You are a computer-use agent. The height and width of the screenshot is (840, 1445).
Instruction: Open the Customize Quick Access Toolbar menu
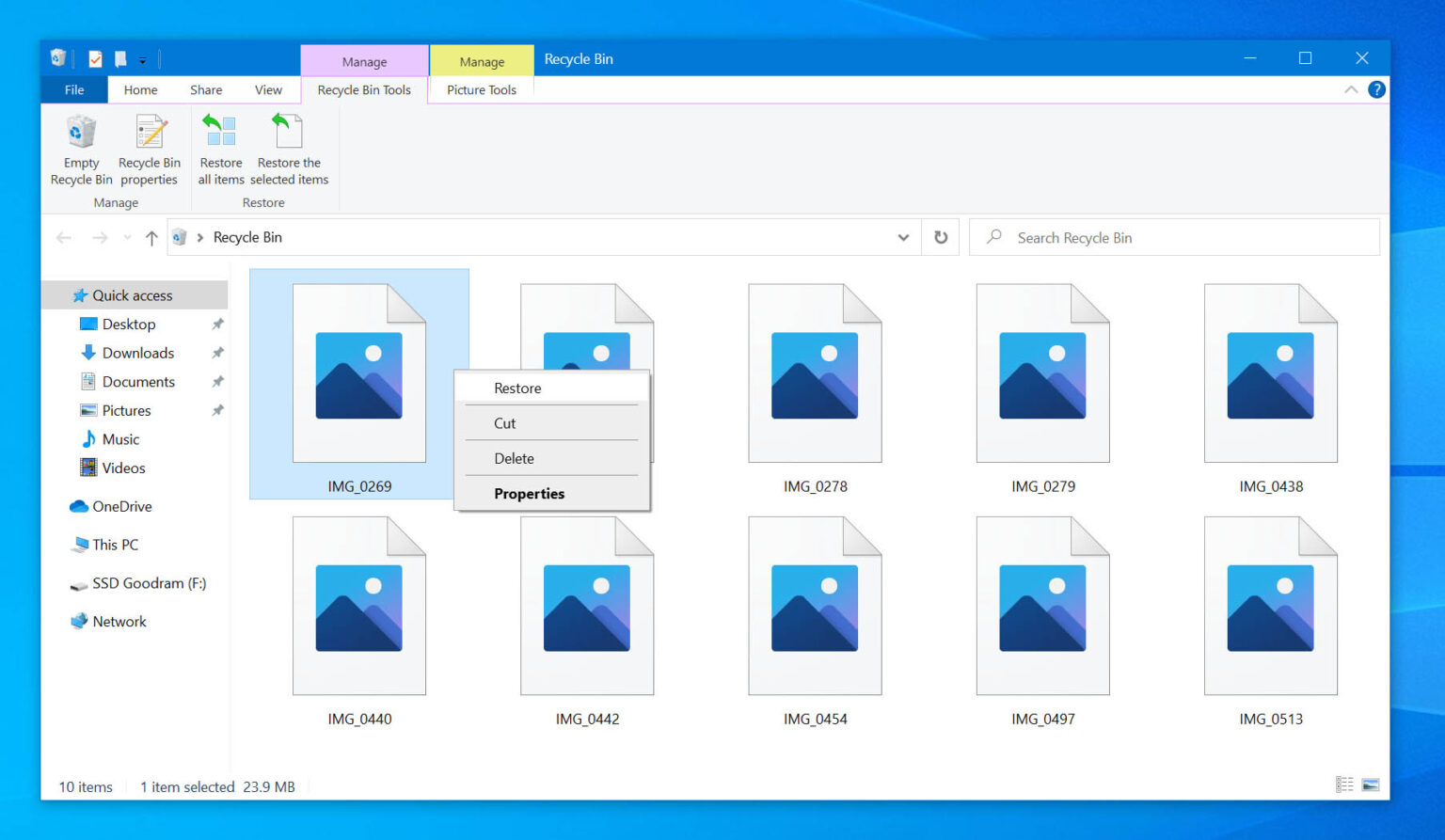143,58
